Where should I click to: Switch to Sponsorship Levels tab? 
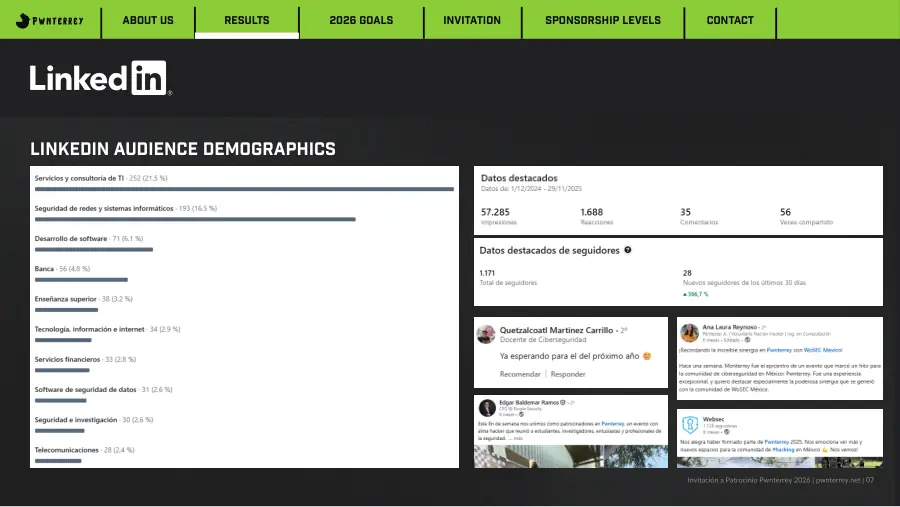click(x=603, y=20)
